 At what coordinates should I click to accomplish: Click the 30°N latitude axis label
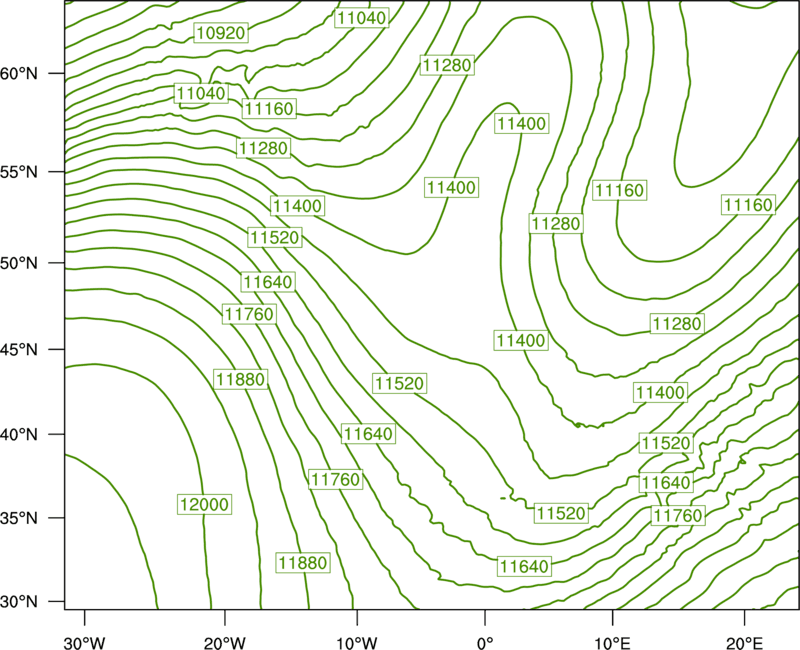(19, 602)
